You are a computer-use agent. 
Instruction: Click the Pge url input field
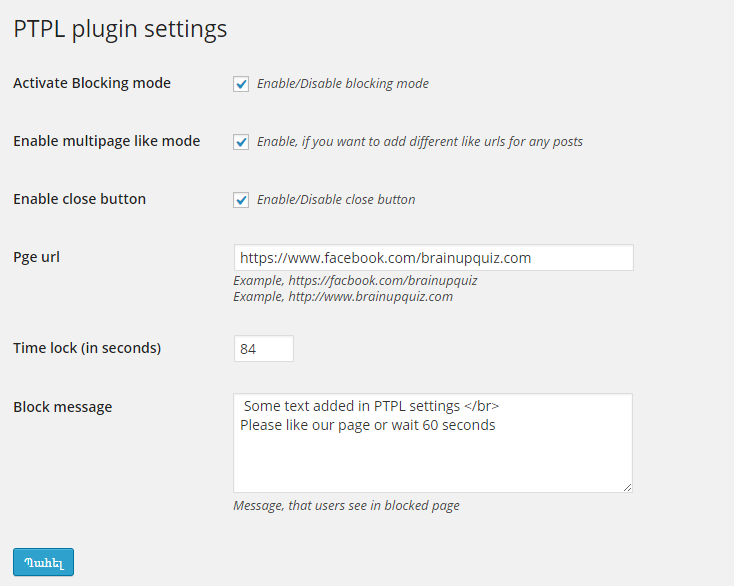(433, 257)
